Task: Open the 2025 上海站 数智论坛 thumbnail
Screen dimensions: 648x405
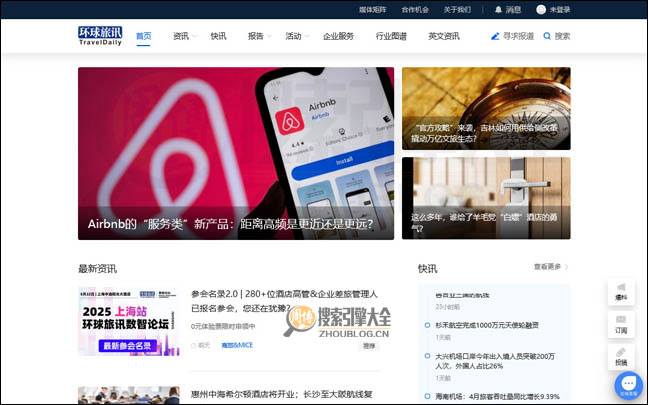Action: click(x=129, y=322)
